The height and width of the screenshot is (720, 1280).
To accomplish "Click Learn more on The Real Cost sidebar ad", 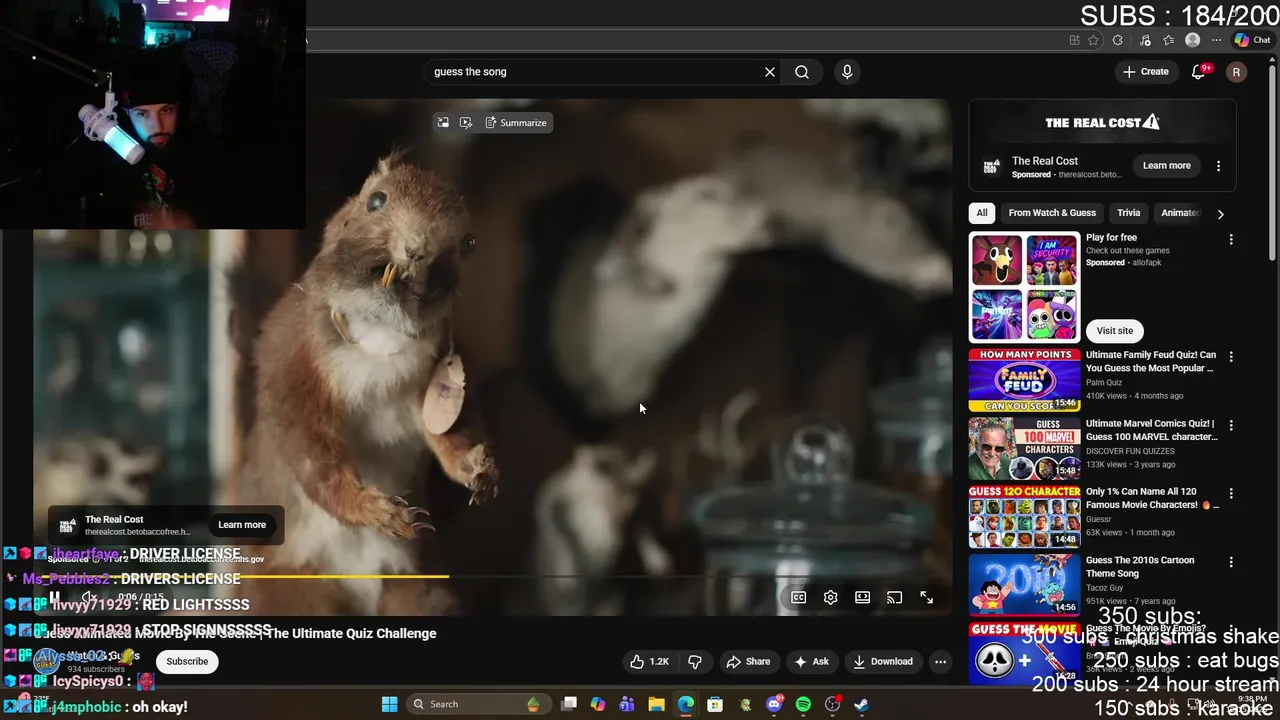I will tap(1167, 166).
